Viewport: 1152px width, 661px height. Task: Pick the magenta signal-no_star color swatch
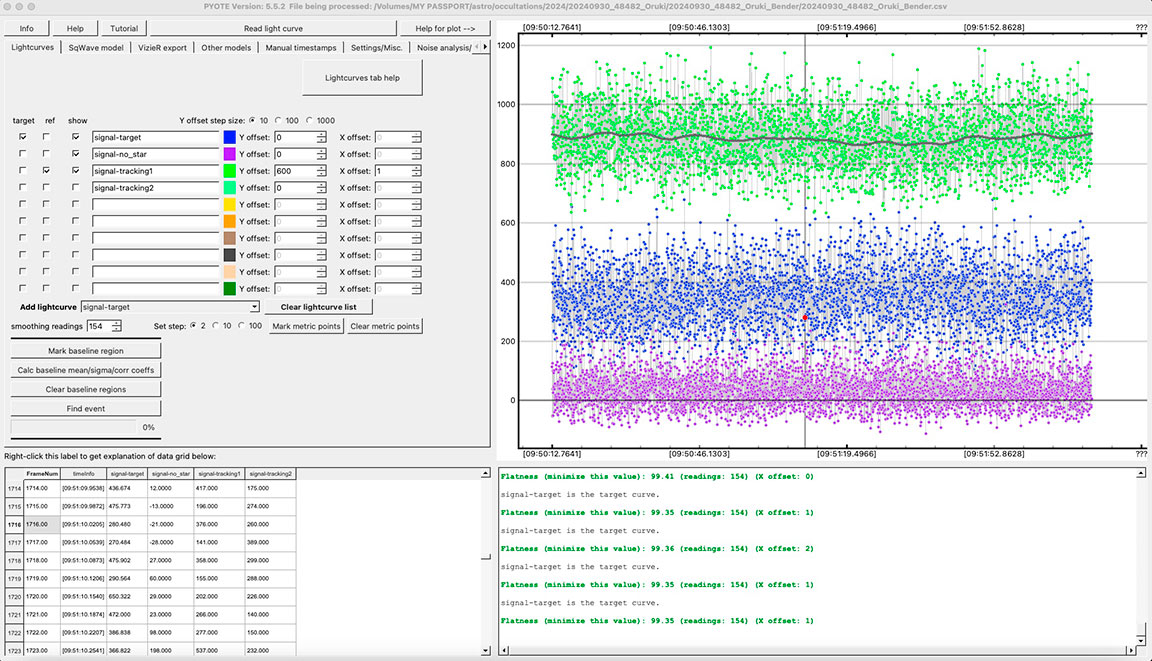229,154
